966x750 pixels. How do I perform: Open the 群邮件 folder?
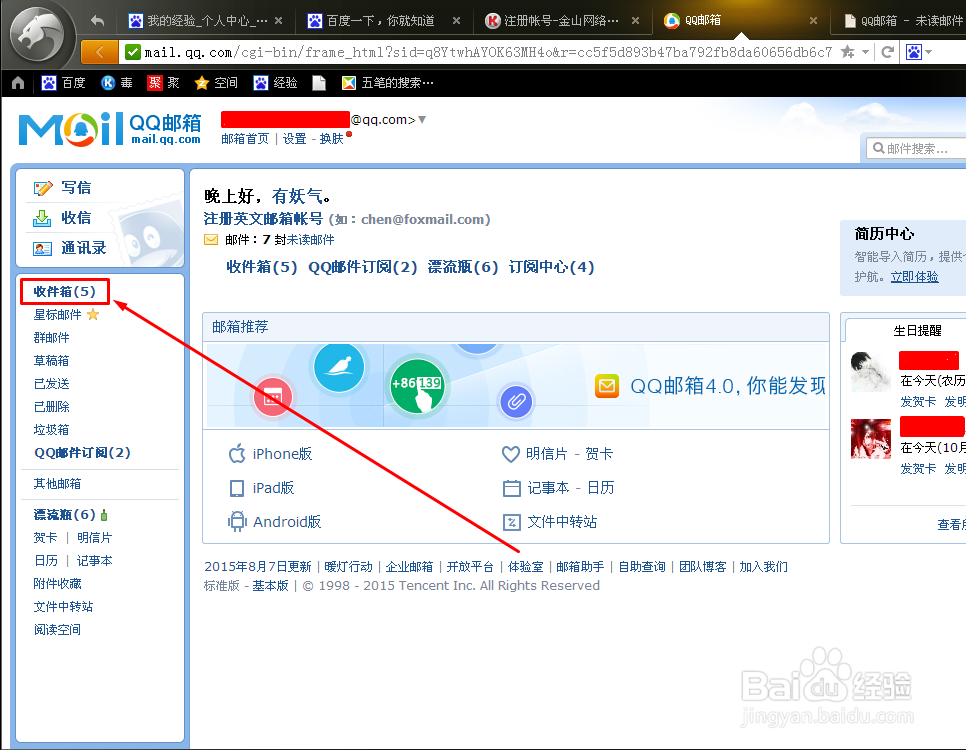point(52,338)
